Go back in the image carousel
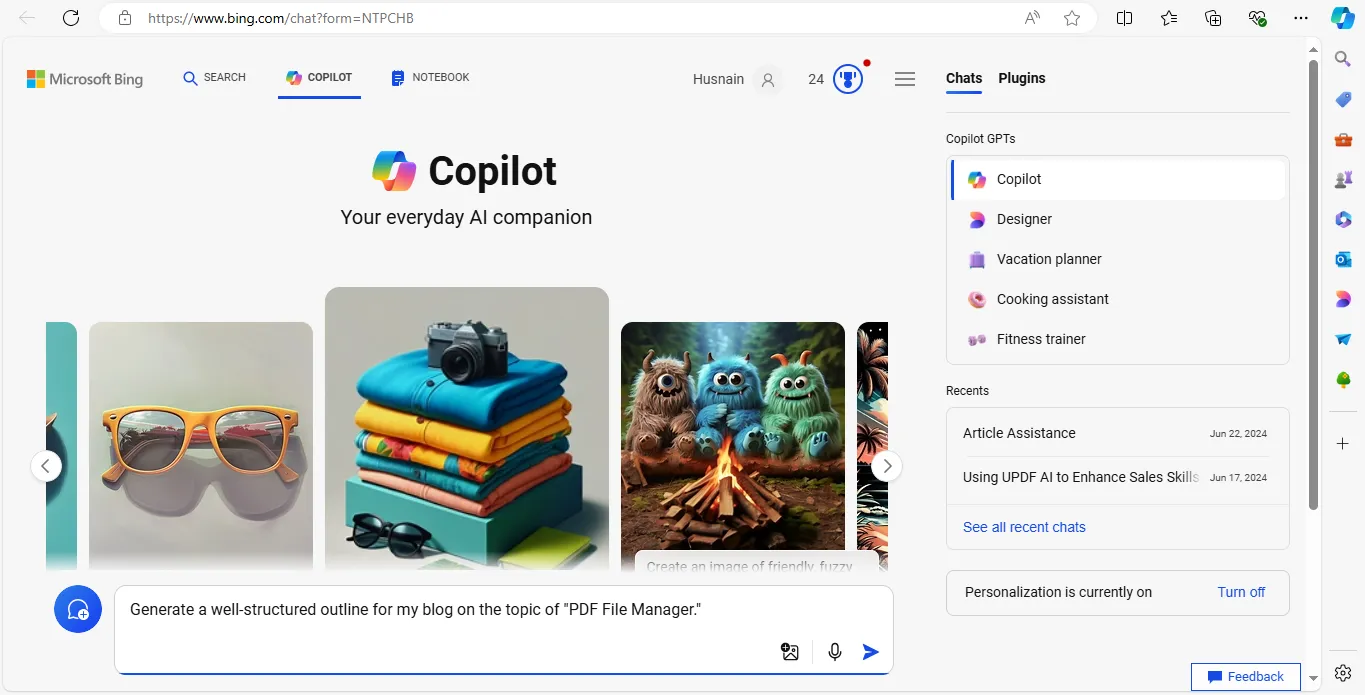1365x695 pixels. [x=46, y=466]
